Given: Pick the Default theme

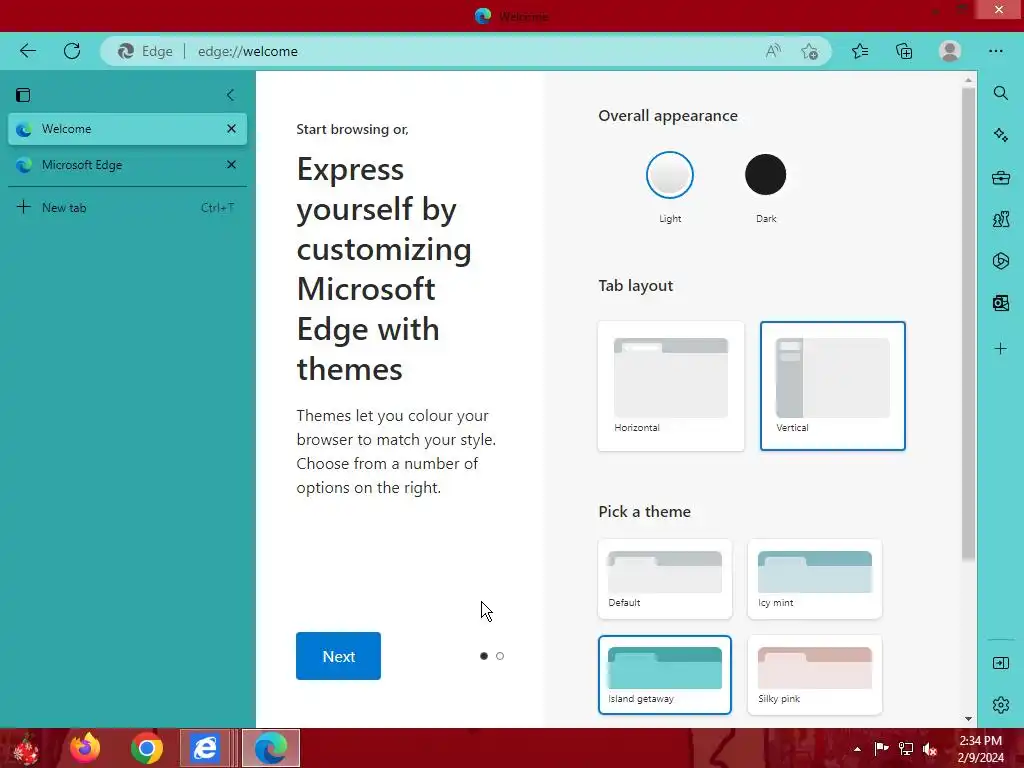Looking at the screenshot, I should pos(665,579).
